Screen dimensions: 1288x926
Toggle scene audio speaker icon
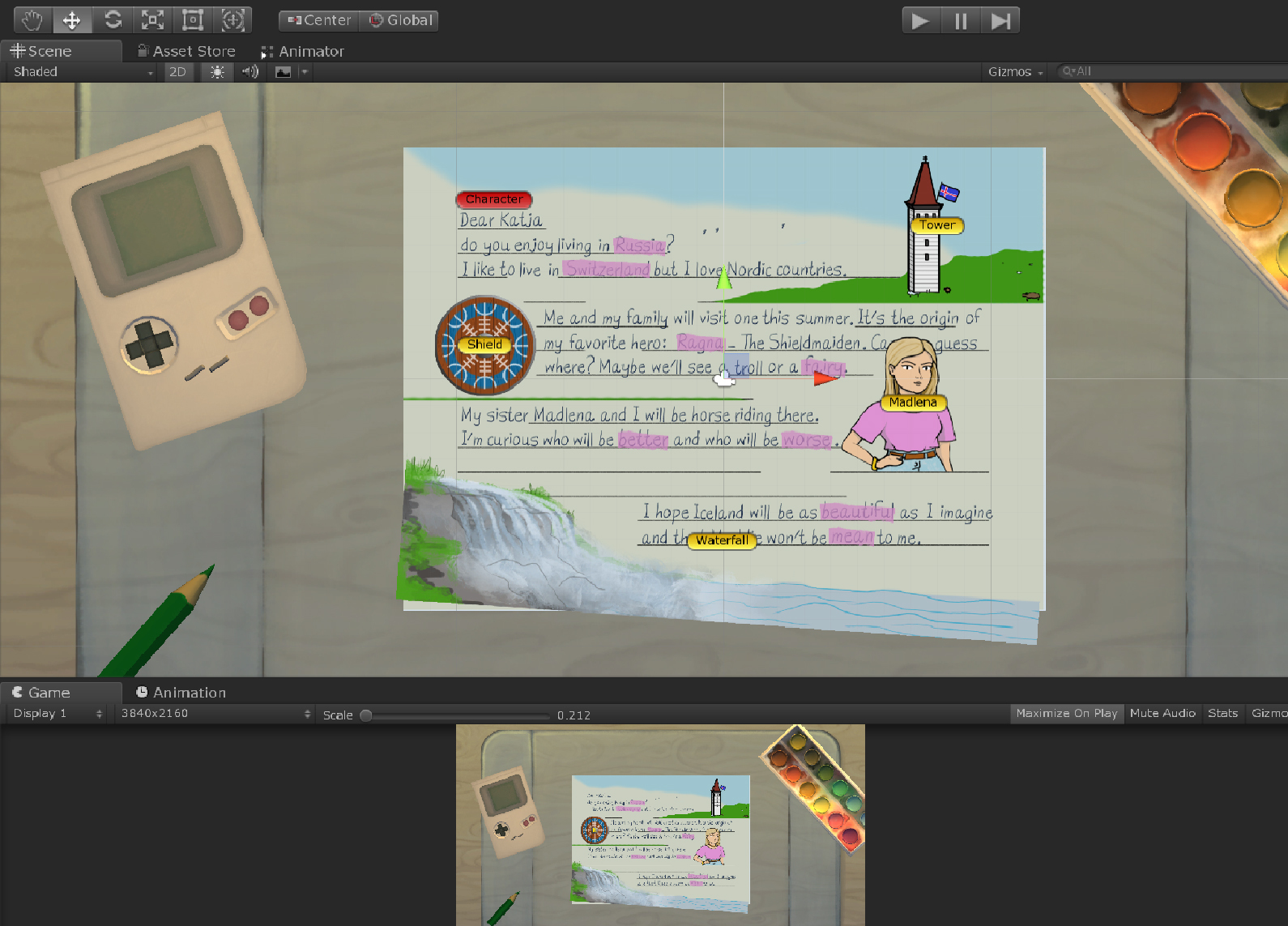pos(250,71)
